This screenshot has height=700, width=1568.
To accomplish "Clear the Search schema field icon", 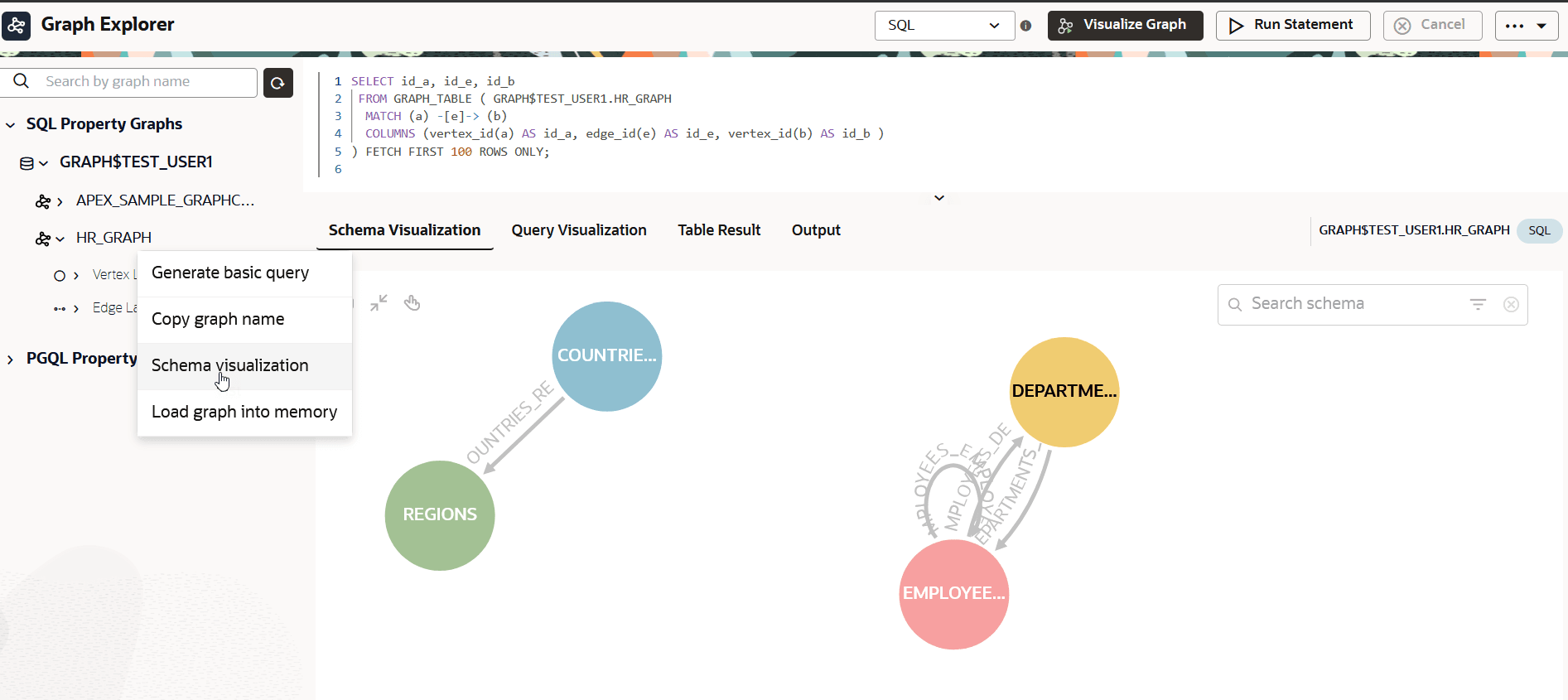I will (x=1511, y=304).
